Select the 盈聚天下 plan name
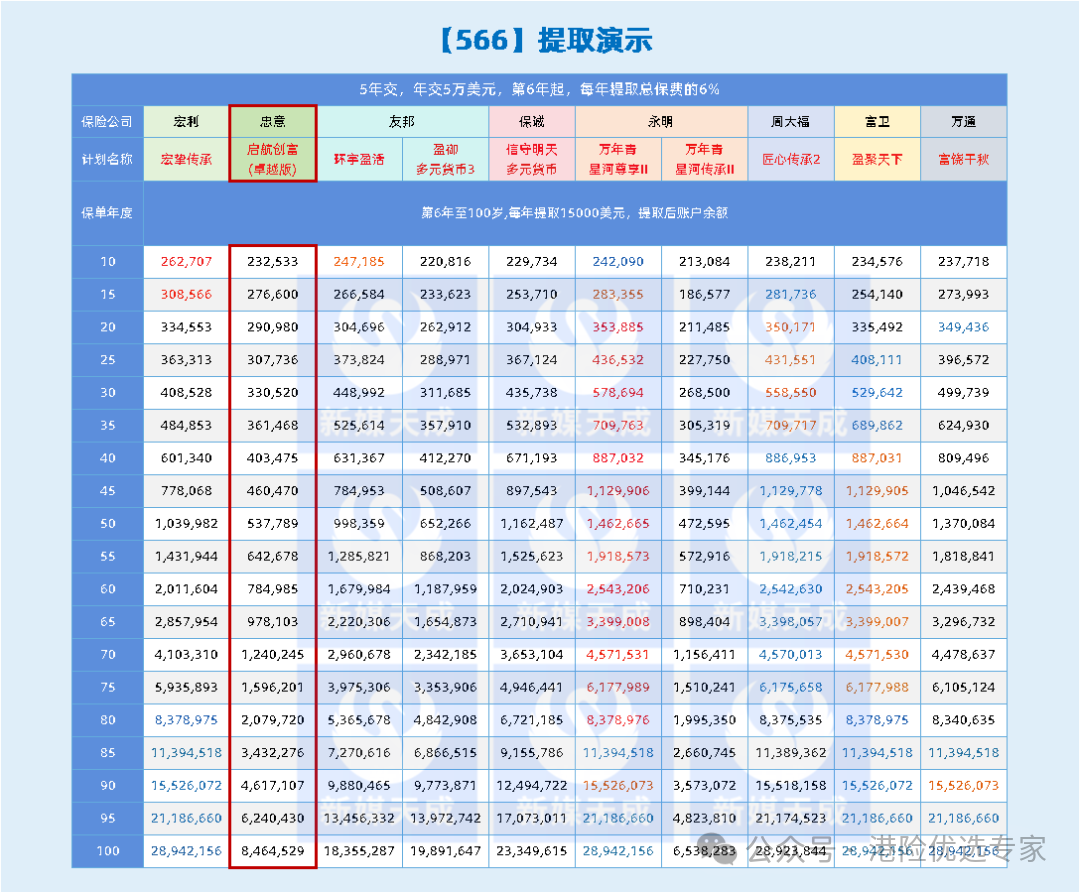 point(878,159)
